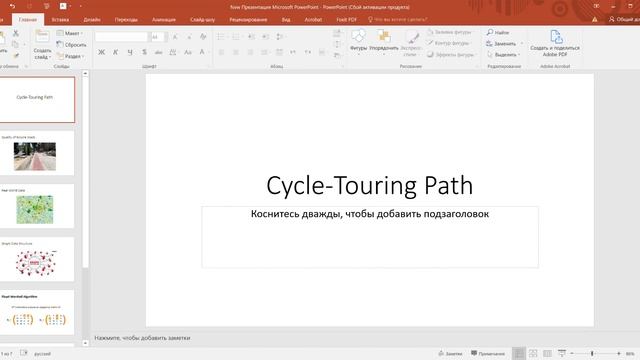Select the bicycle lane photo slide thumbnail
This screenshot has width=640, height=360.
pos(36,153)
